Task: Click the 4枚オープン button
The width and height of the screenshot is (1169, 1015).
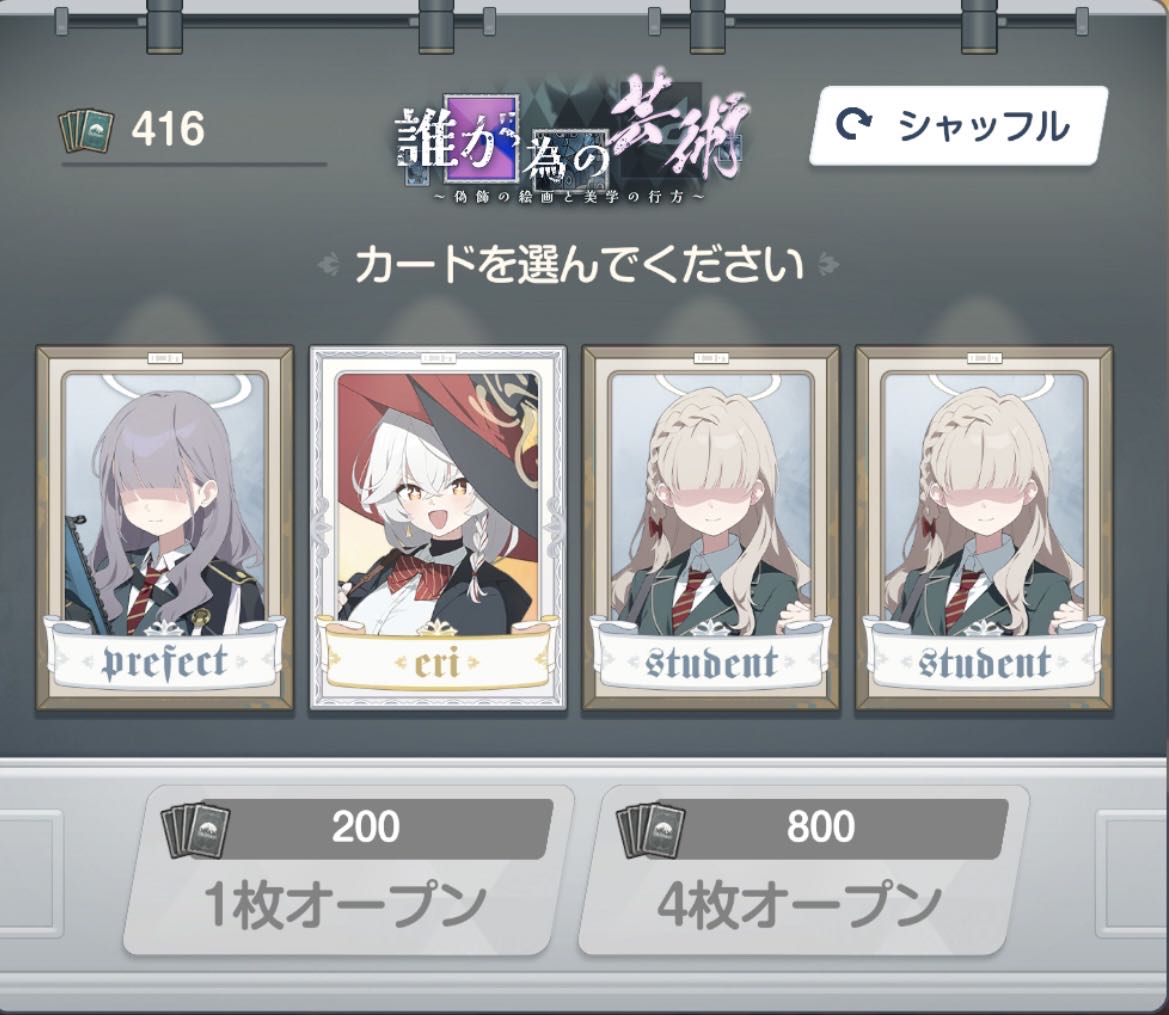Action: pos(804,870)
